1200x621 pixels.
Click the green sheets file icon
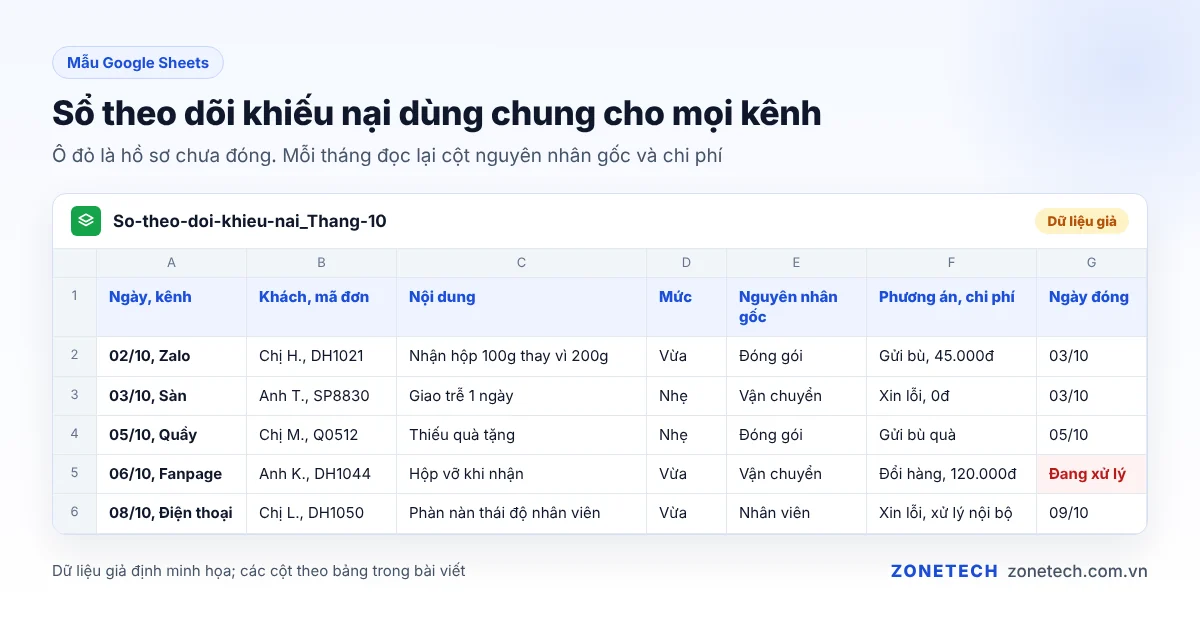(x=86, y=221)
